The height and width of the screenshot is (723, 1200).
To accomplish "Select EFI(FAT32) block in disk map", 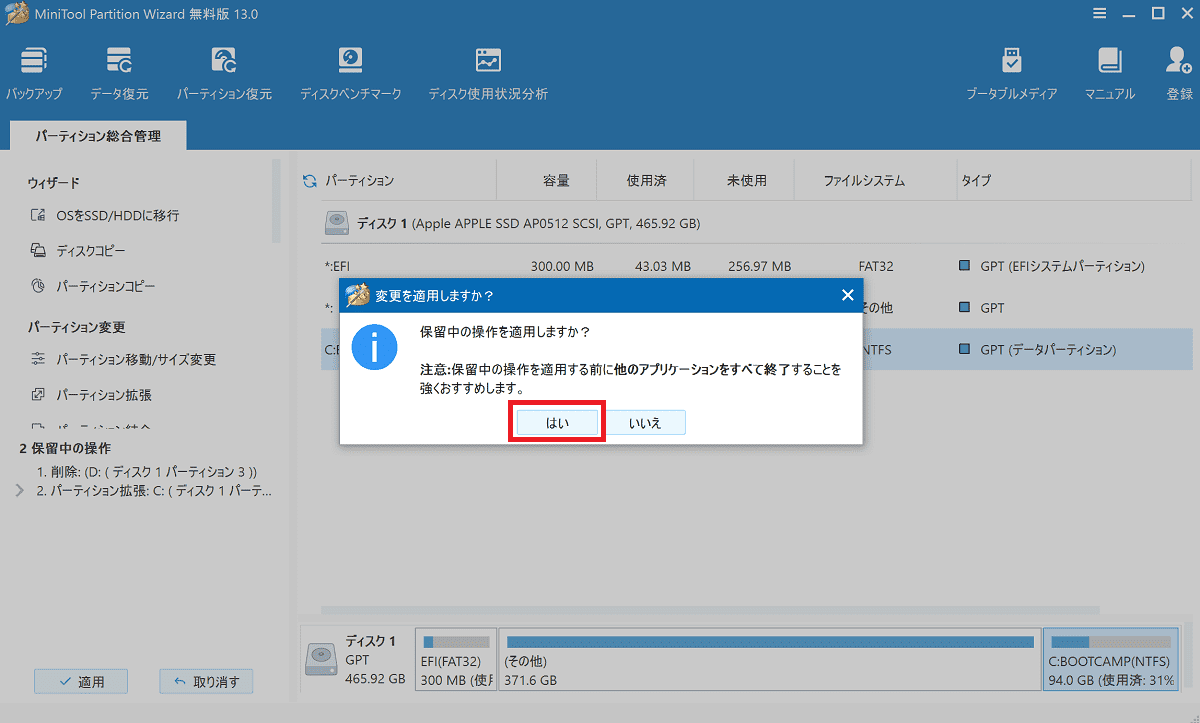I will [x=456, y=659].
